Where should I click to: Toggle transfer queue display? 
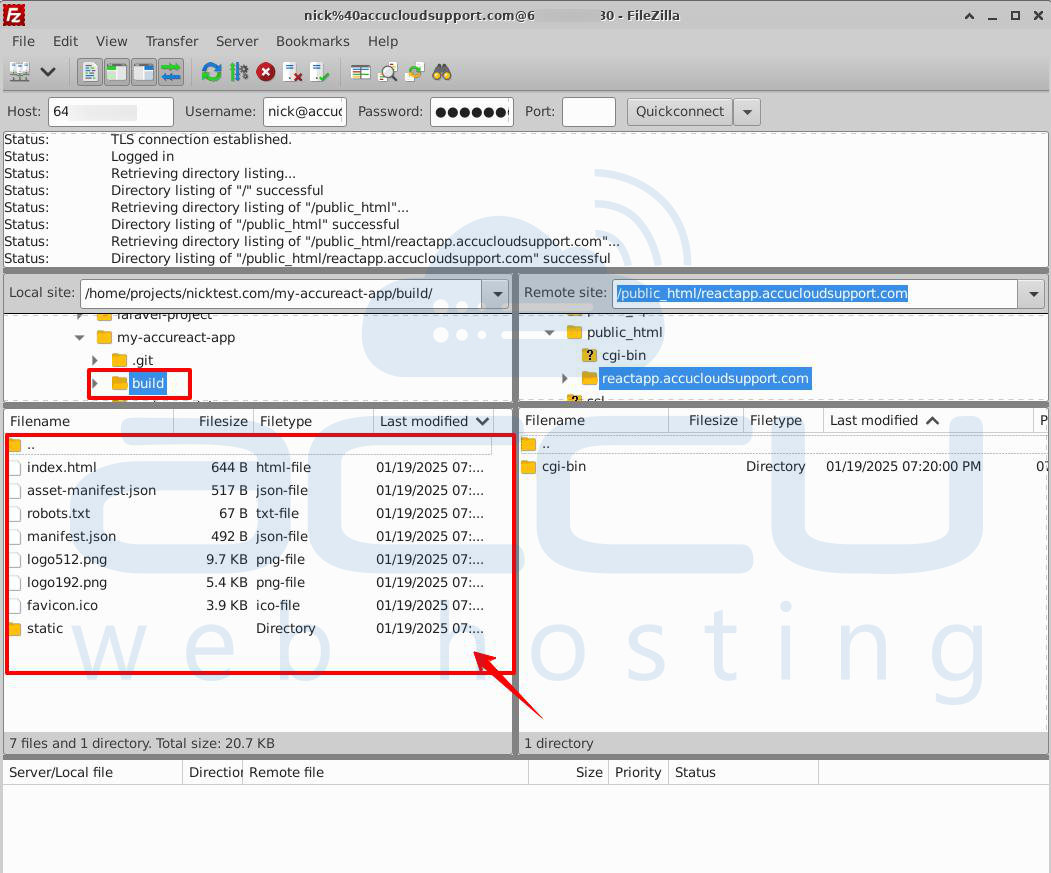click(x=171, y=72)
